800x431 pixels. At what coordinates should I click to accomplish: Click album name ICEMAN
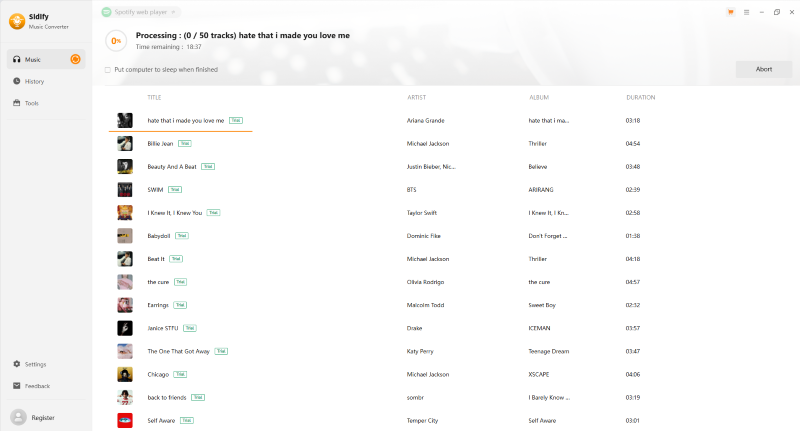tap(539, 328)
